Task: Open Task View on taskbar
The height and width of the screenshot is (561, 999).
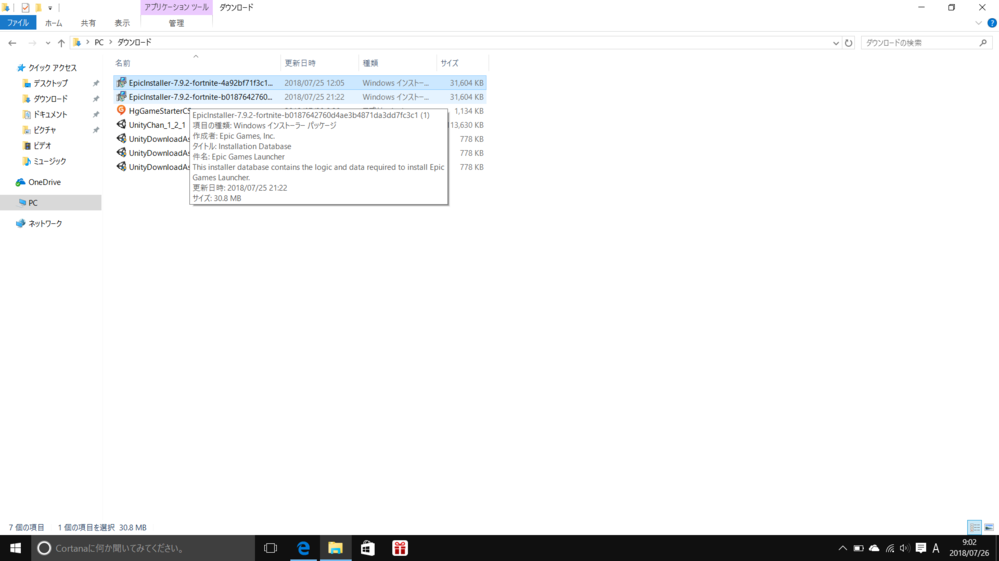Action: pyautogui.click(x=270, y=548)
